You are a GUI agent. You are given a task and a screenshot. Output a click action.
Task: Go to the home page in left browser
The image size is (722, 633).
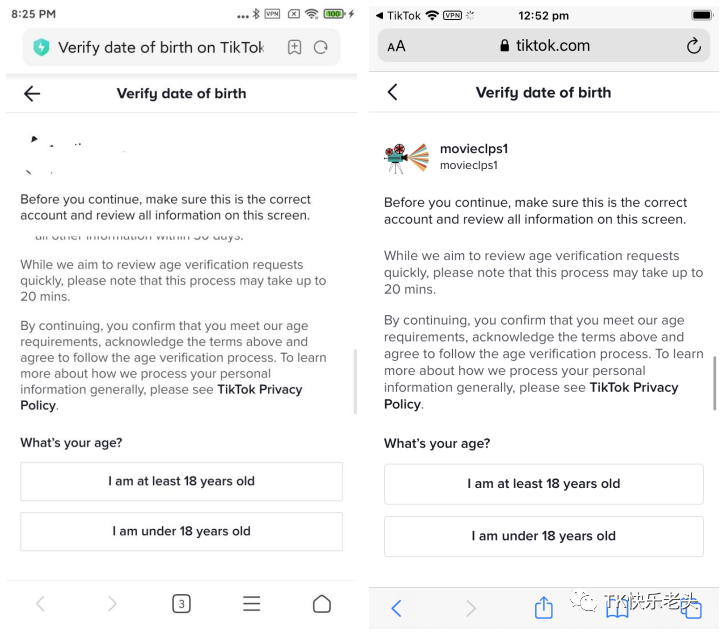[321, 604]
